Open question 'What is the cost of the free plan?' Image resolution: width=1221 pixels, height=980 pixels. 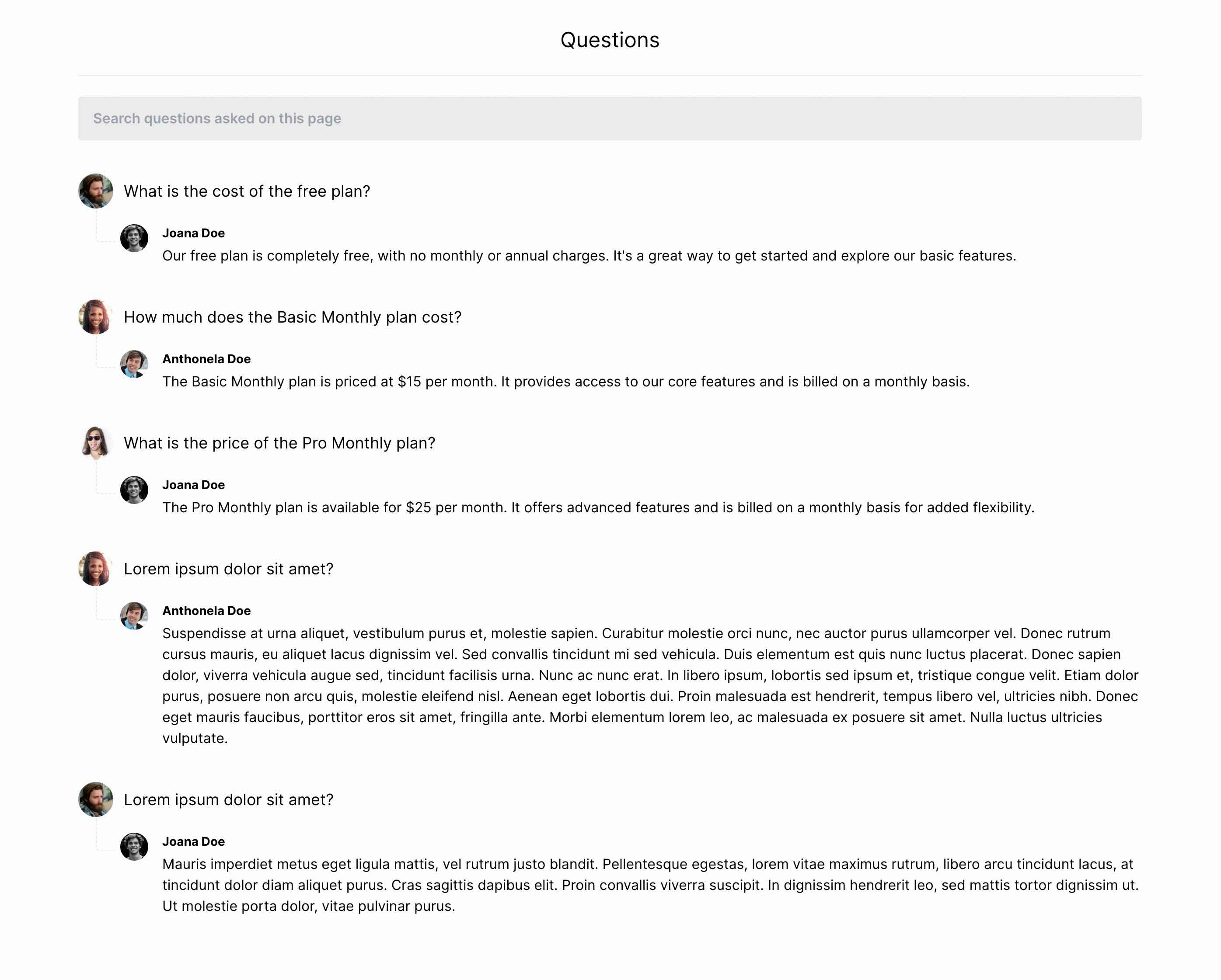[x=247, y=191]
